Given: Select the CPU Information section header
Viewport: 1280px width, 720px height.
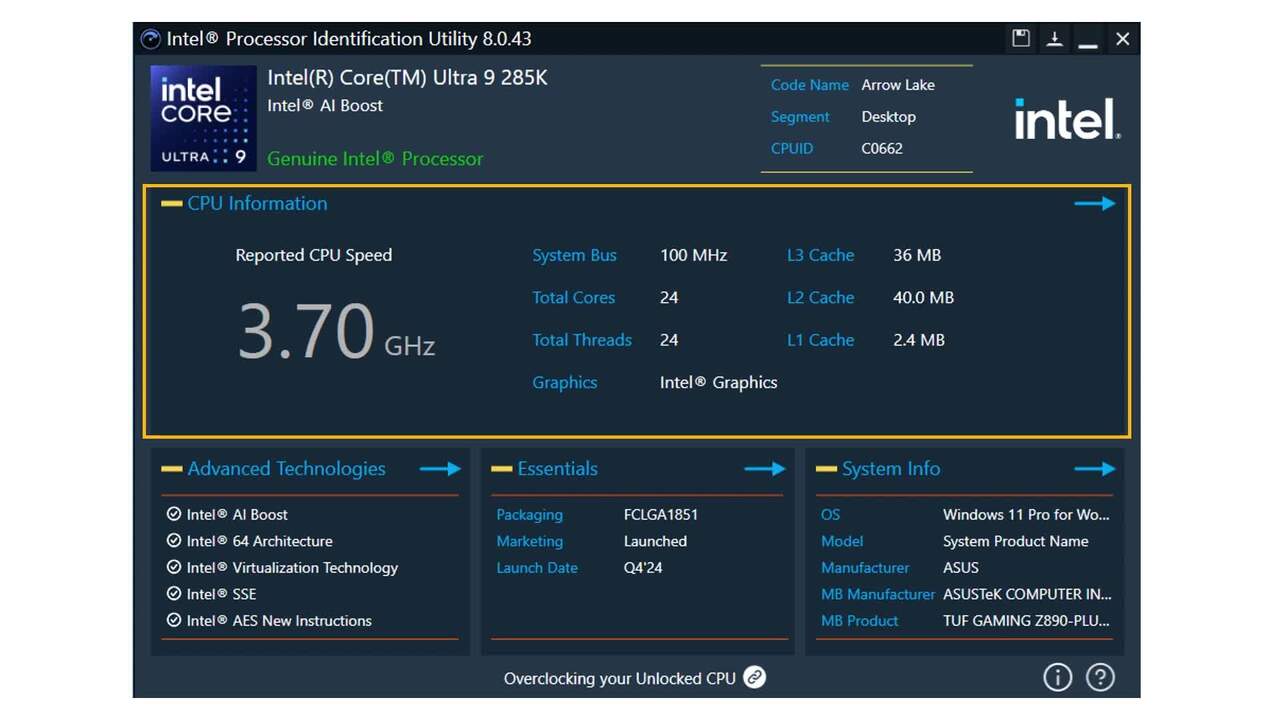Looking at the screenshot, I should tap(257, 203).
